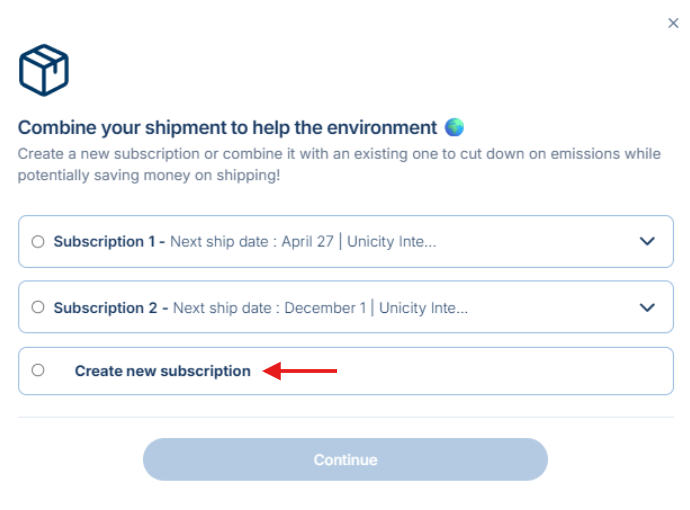This screenshot has width=690, height=510.
Task: Expand Subscription 2 details chevron
Action: click(x=647, y=307)
